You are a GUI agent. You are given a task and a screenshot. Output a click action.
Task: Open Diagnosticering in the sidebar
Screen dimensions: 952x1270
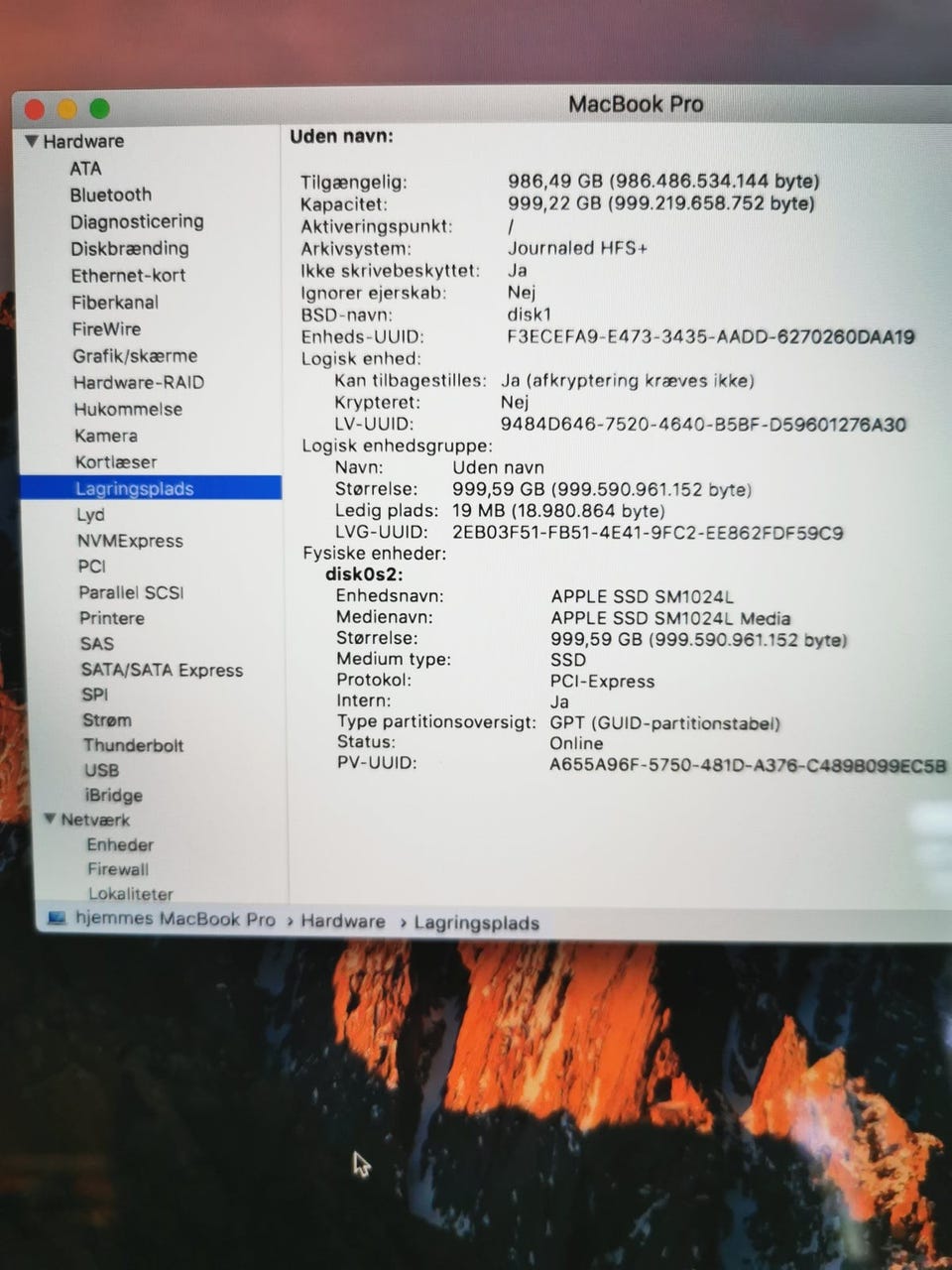pyautogui.click(x=137, y=222)
